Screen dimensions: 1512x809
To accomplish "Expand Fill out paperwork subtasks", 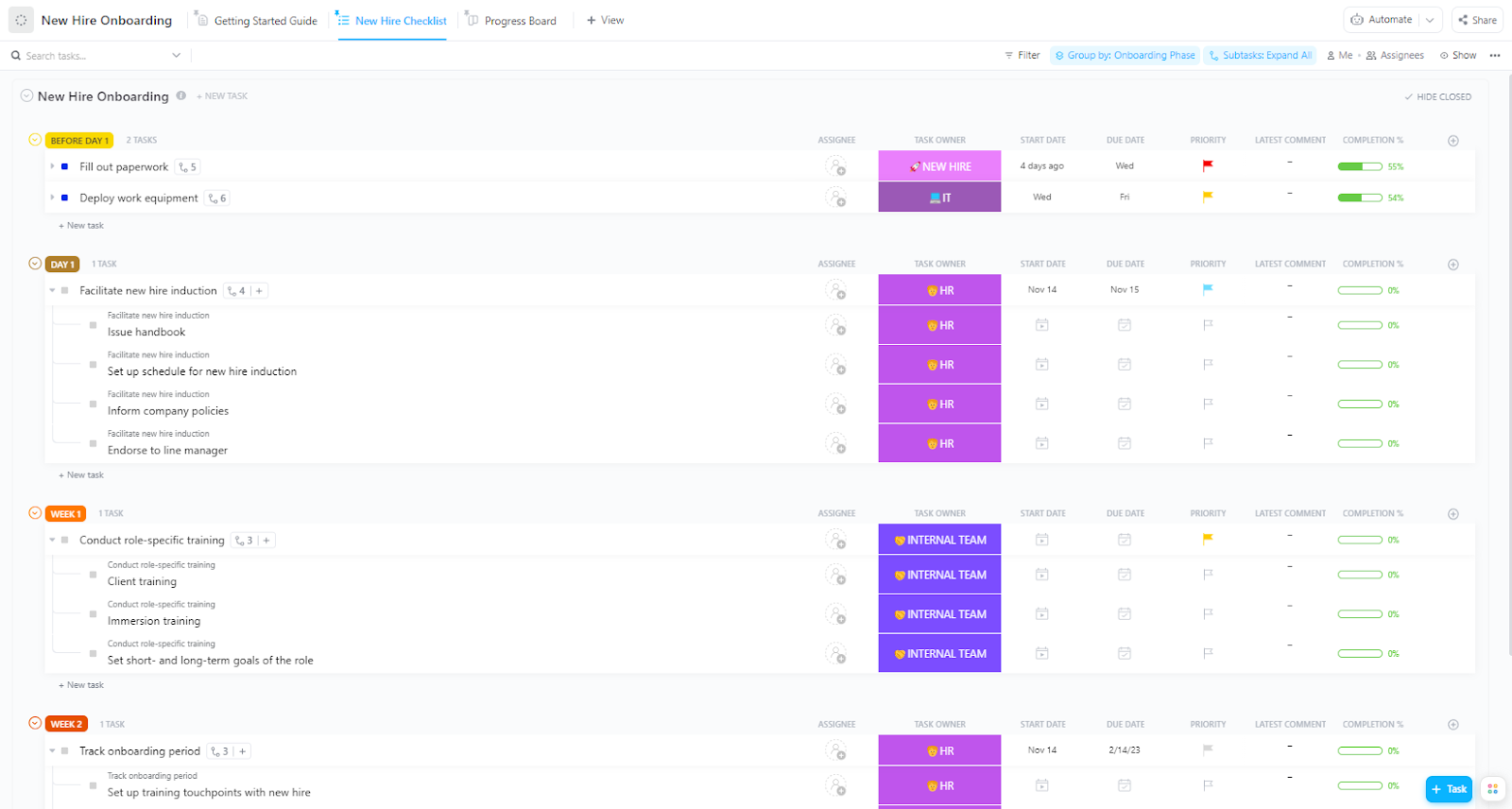I will (x=52, y=166).
